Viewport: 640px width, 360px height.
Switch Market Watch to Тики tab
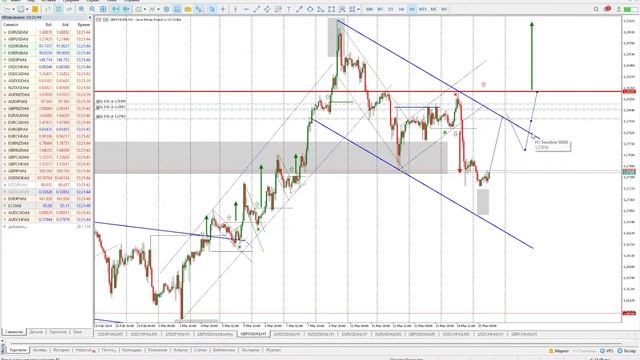coord(78,332)
